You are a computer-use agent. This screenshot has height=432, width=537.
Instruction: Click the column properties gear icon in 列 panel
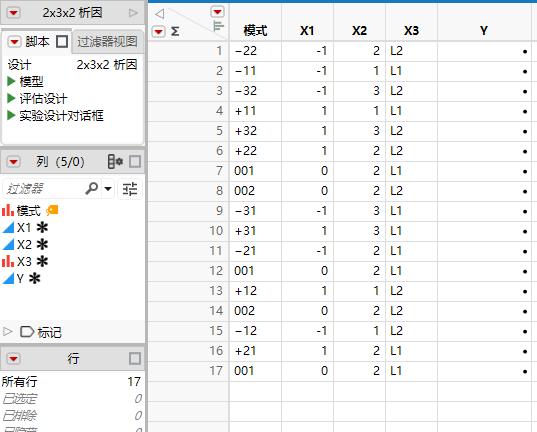pos(115,162)
